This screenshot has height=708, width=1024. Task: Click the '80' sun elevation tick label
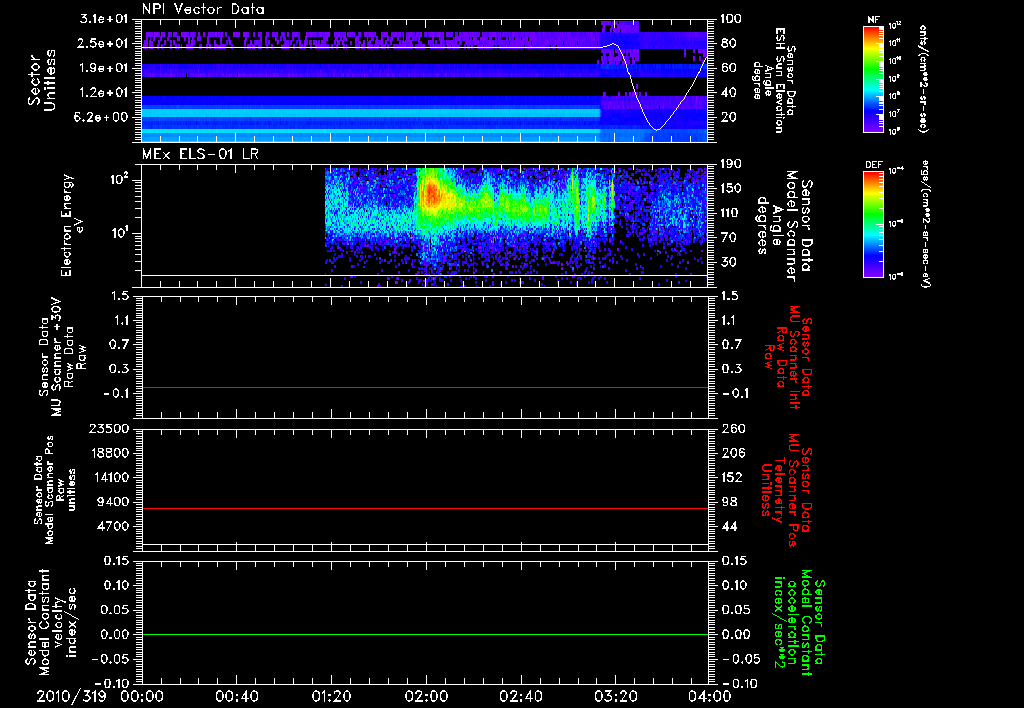[728, 43]
